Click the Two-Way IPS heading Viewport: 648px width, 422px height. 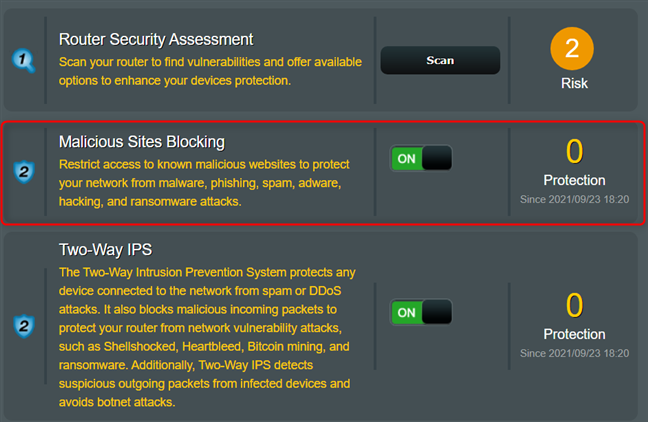tap(105, 250)
